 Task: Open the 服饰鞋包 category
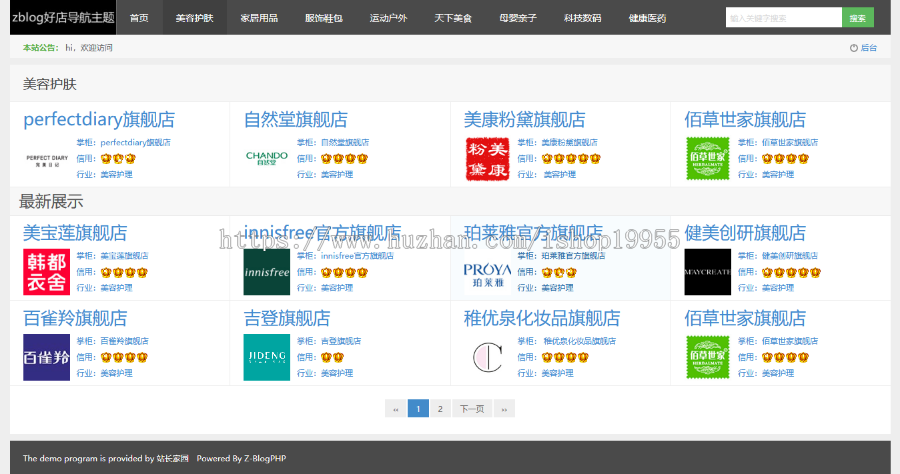click(x=324, y=18)
